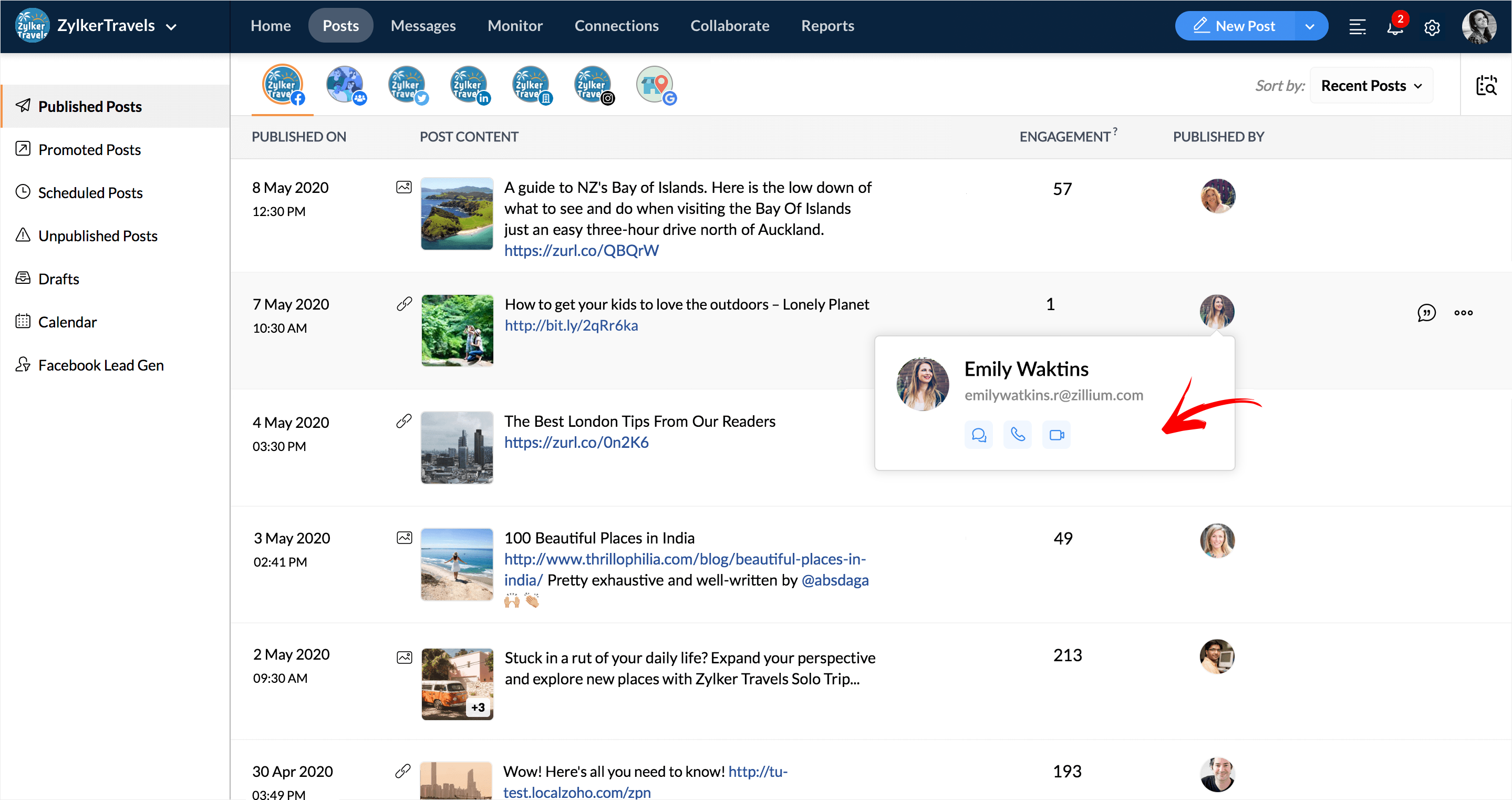
Task: Open the zurl.co/QBQrW link
Action: [581, 251]
